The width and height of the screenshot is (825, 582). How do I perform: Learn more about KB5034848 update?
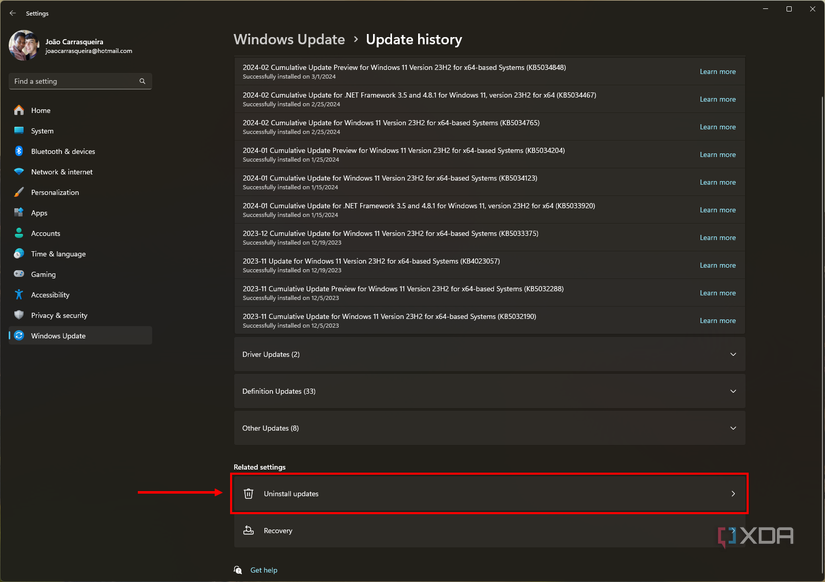(717, 72)
